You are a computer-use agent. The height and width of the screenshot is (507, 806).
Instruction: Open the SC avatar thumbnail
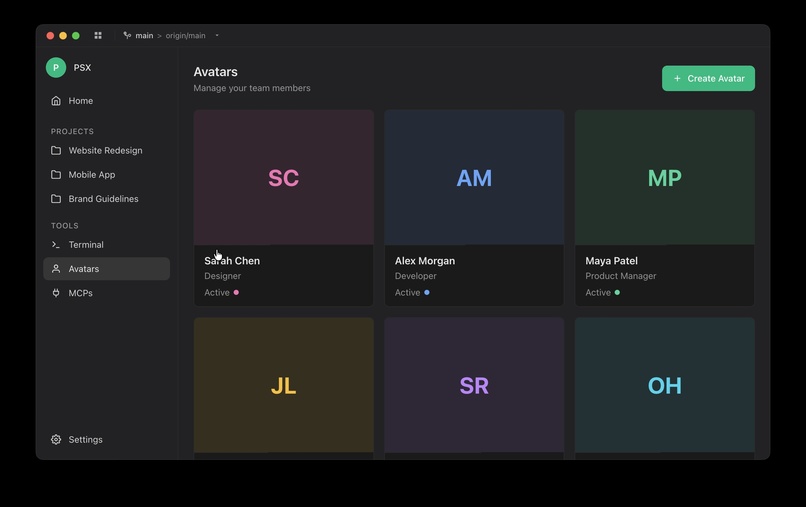click(284, 177)
